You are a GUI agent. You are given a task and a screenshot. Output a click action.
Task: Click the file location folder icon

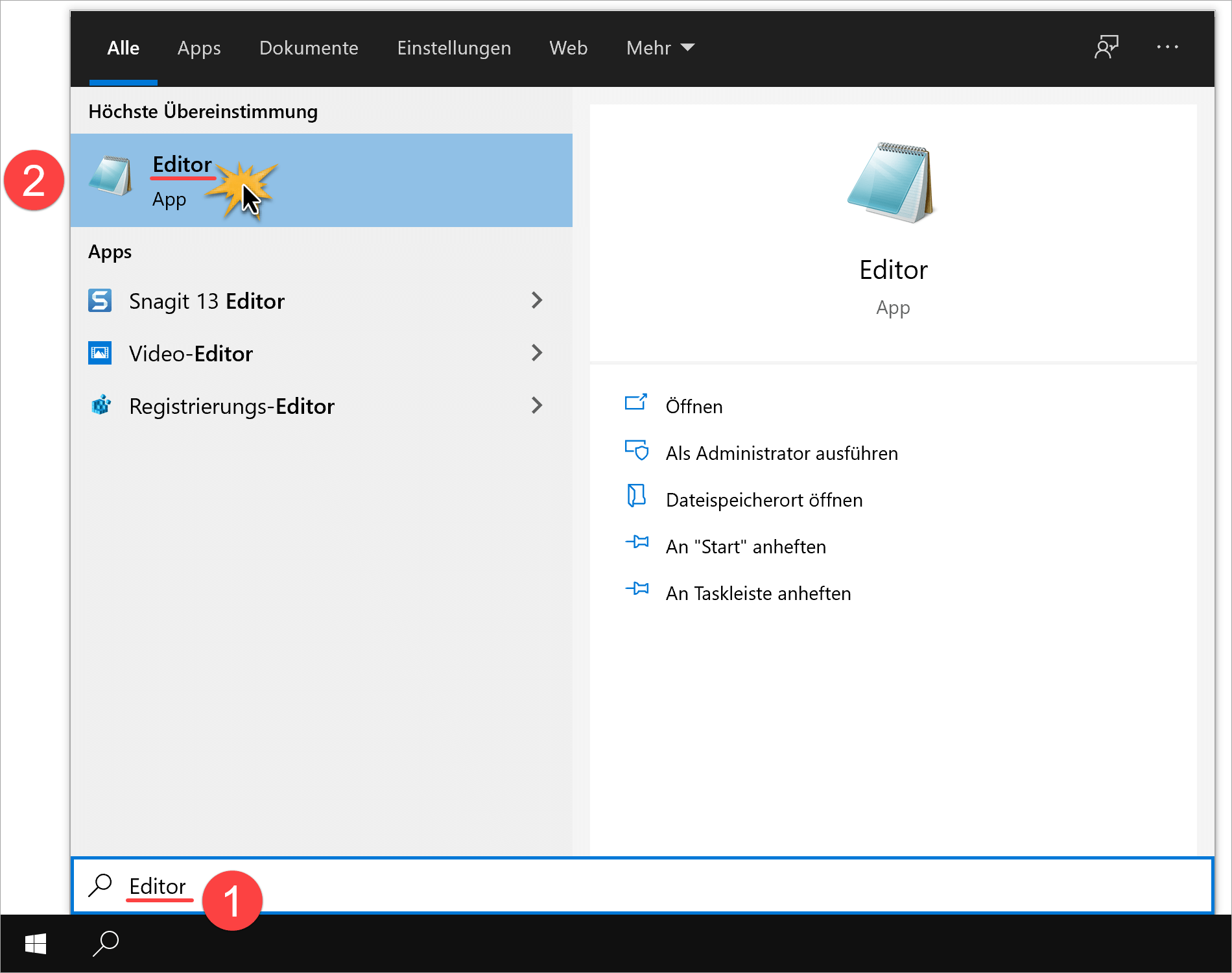point(636,496)
